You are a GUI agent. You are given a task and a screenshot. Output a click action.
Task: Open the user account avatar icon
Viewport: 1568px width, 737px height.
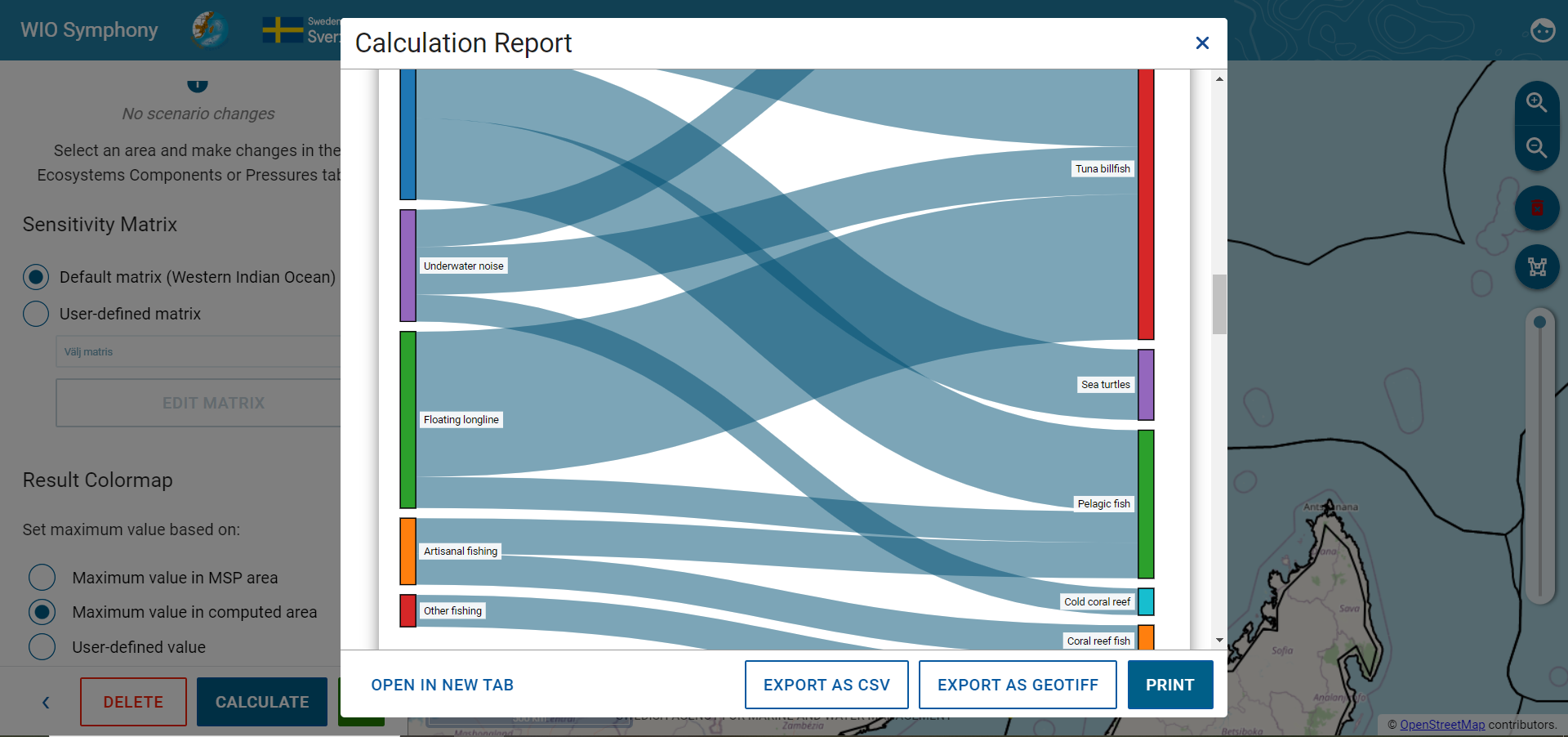(x=1543, y=30)
